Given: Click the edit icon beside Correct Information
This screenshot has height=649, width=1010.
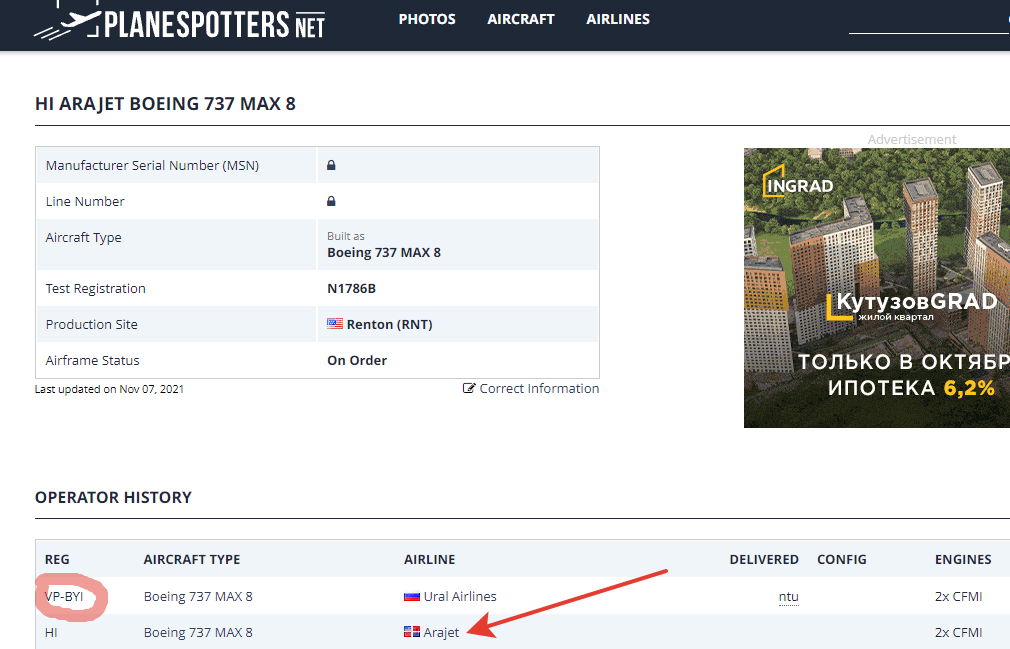Looking at the screenshot, I should 469,388.
